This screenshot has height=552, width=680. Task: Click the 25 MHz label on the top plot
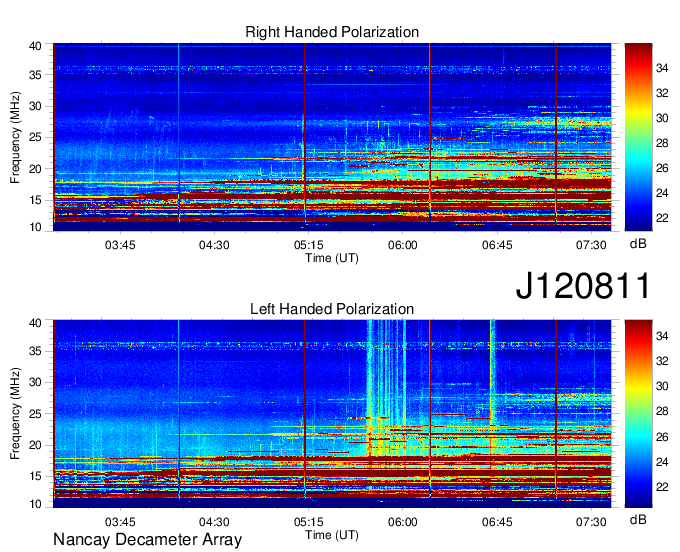click(x=36, y=138)
